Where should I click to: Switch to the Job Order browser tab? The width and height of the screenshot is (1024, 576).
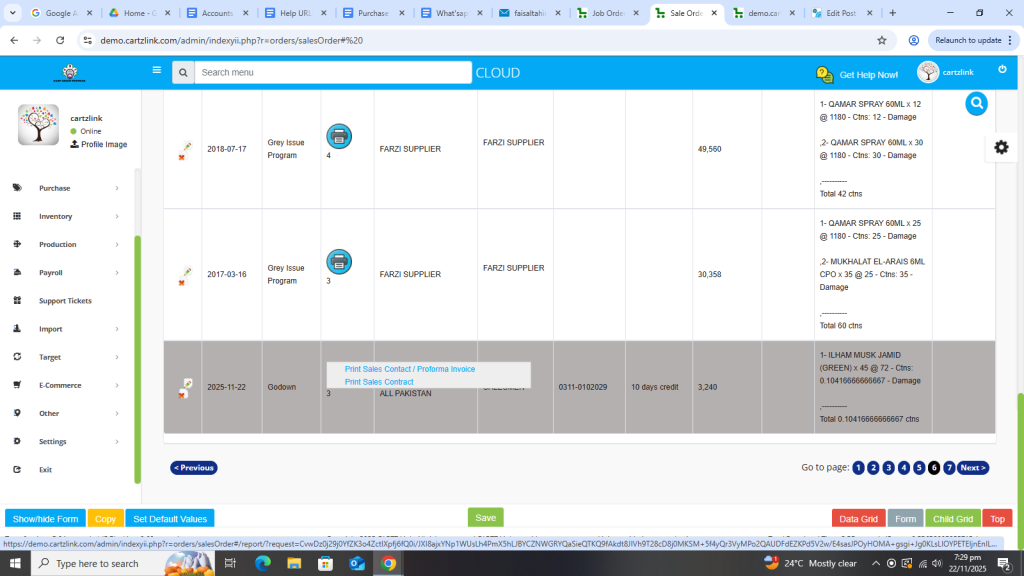click(606, 13)
